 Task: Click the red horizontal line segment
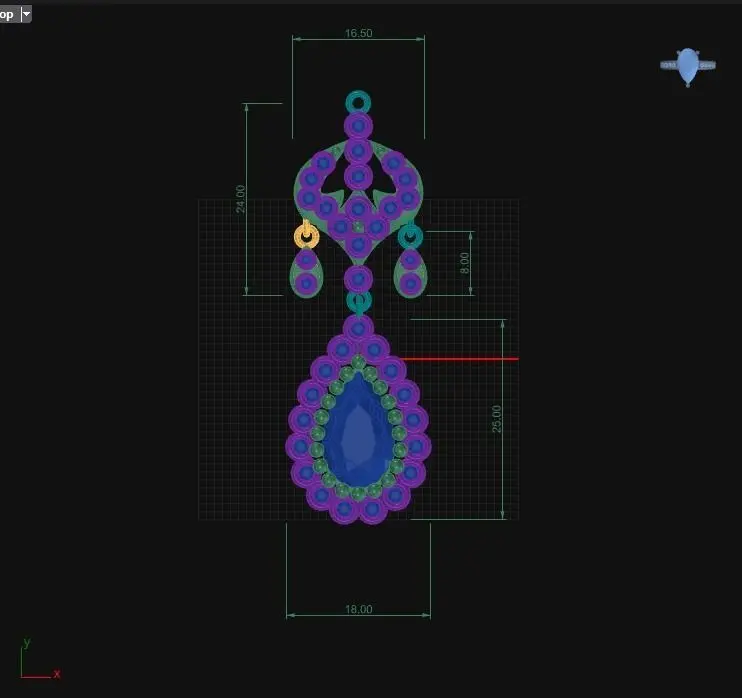(459, 359)
